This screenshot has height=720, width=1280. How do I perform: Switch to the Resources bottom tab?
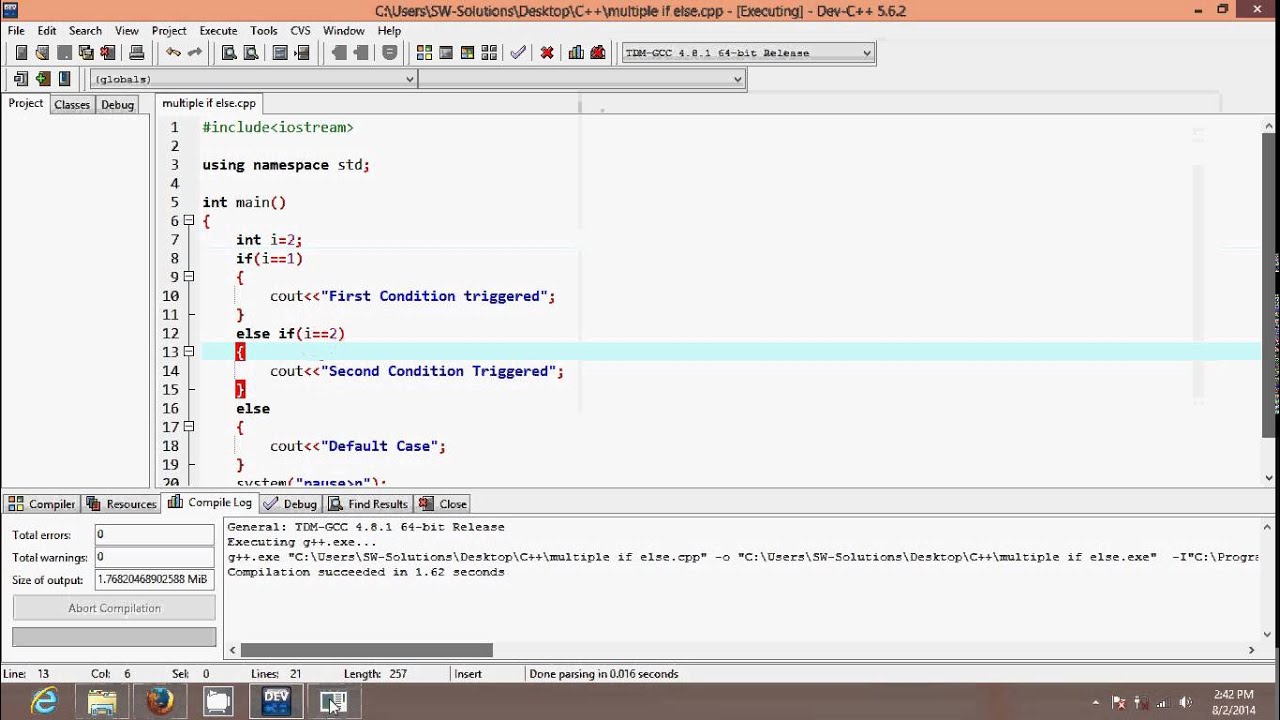pos(121,504)
